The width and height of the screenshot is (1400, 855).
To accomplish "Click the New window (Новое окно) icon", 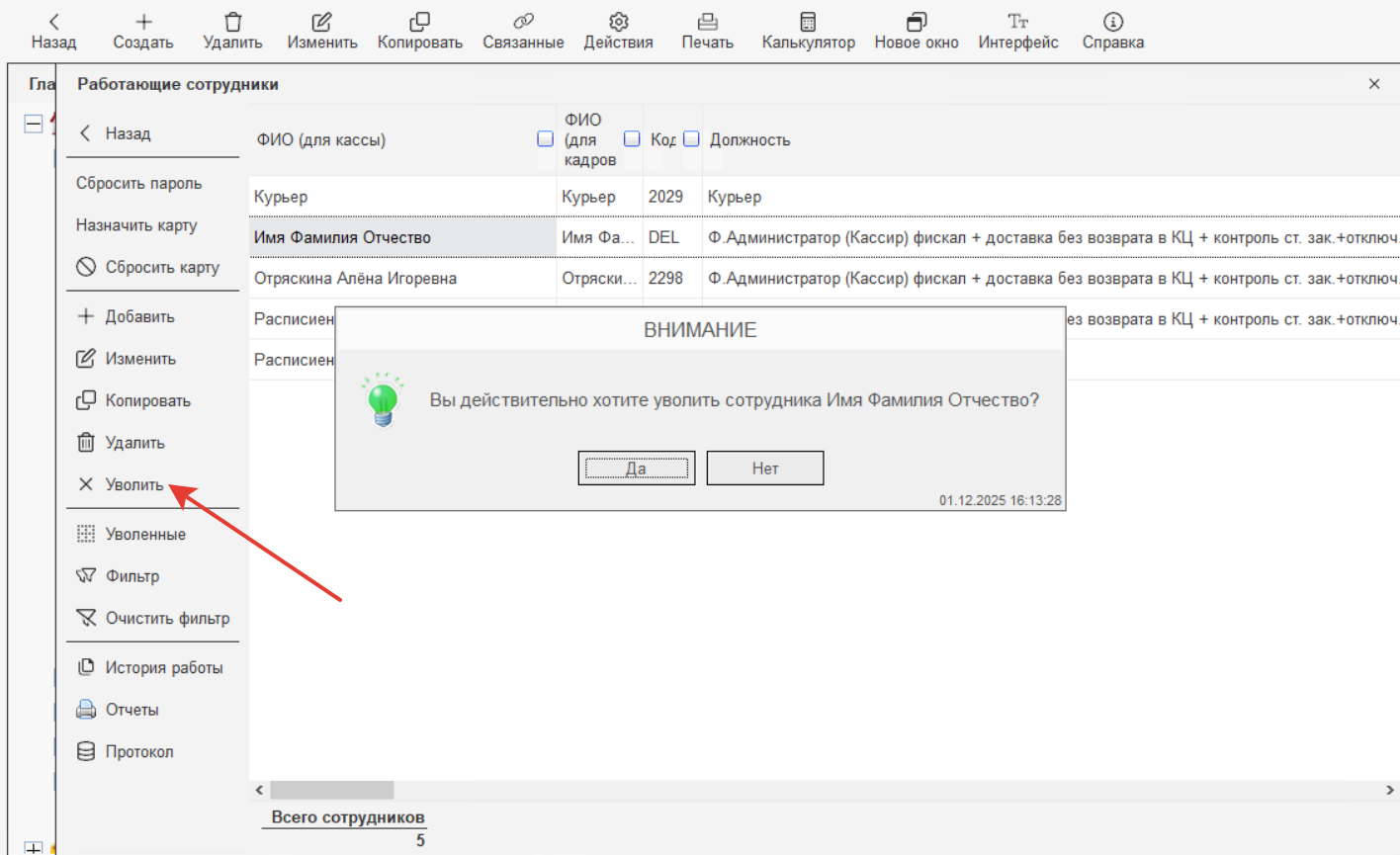I will [x=916, y=22].
